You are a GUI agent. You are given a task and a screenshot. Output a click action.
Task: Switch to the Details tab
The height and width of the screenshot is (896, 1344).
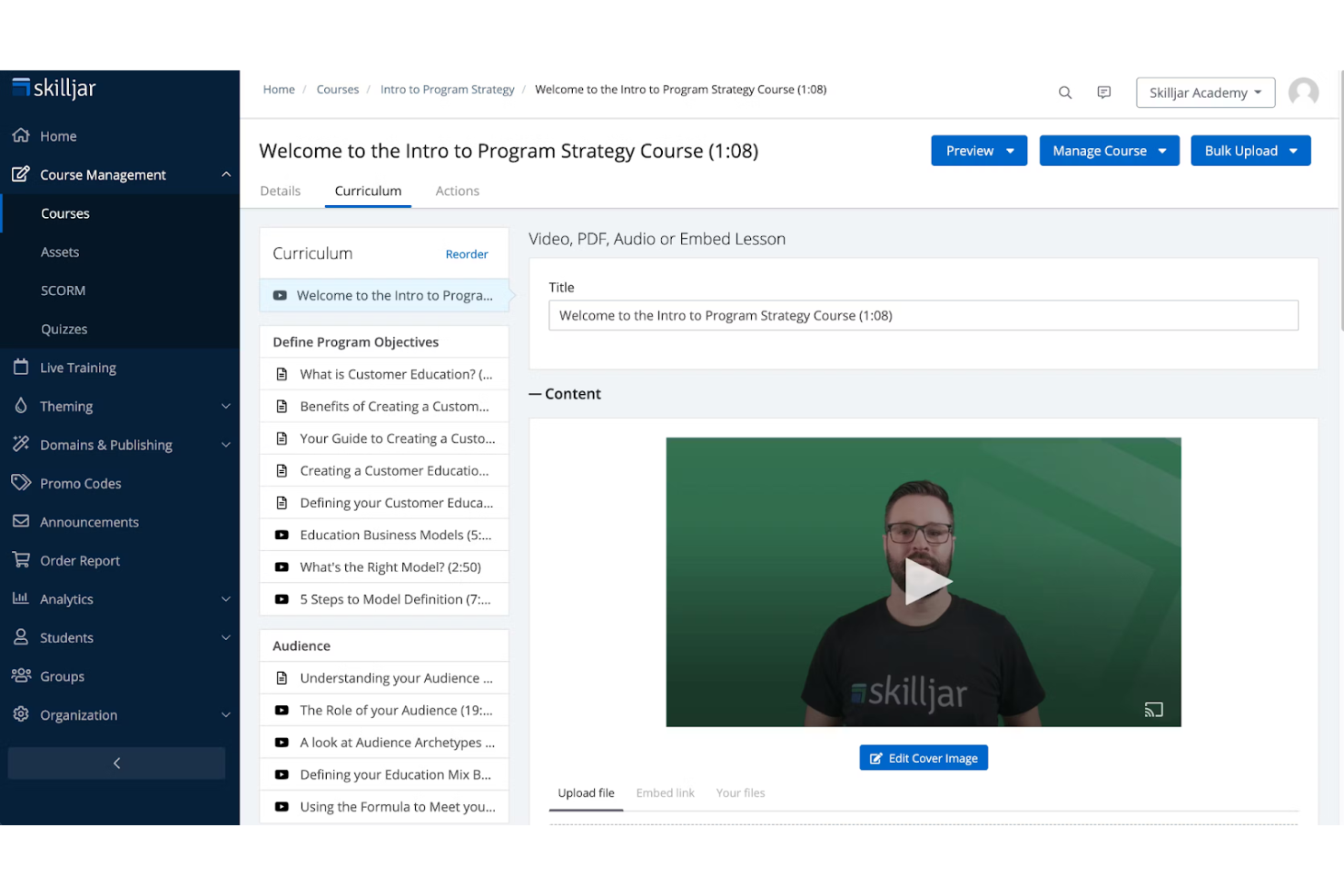[280, 191]
